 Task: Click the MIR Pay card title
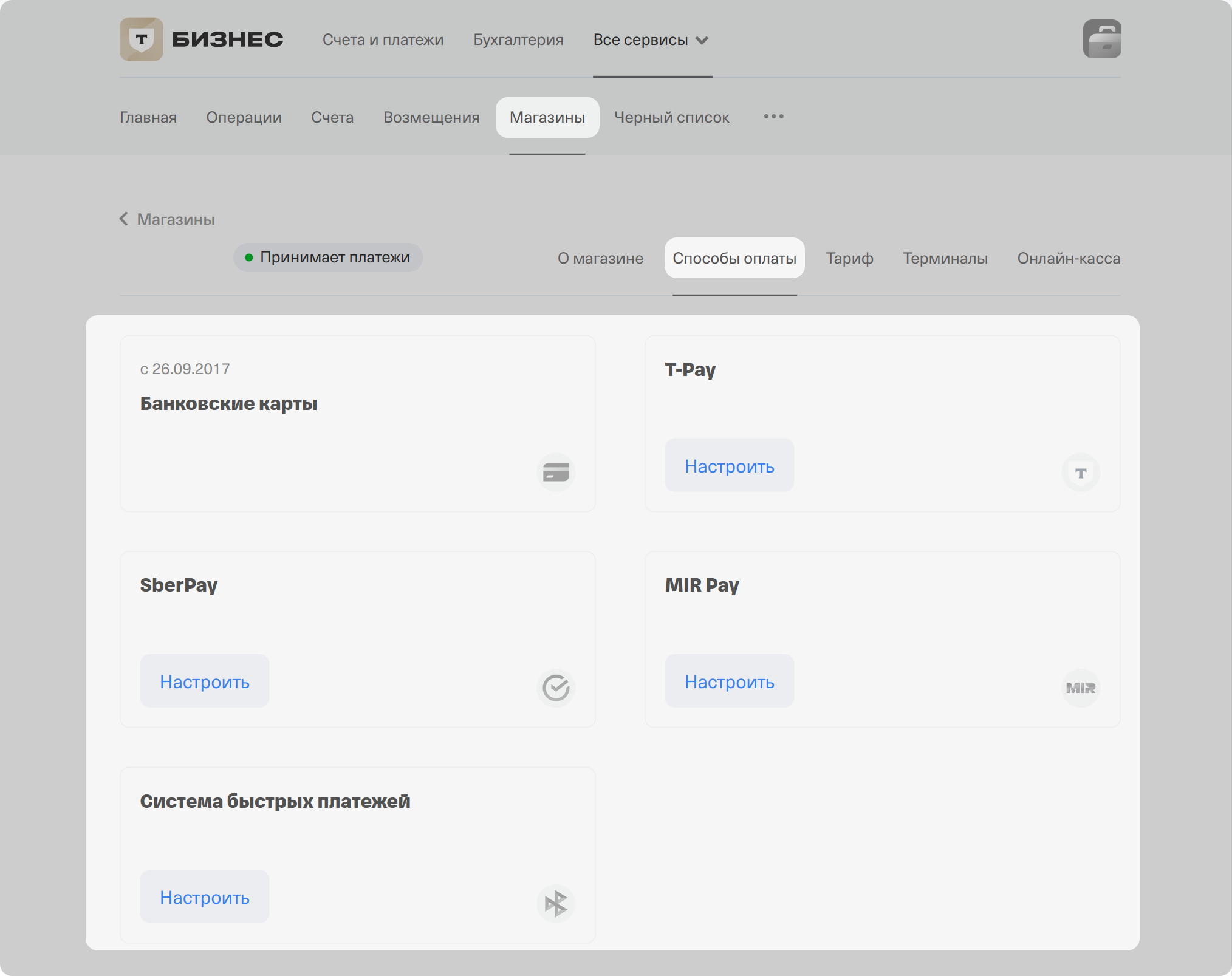[x=702, y=585]
